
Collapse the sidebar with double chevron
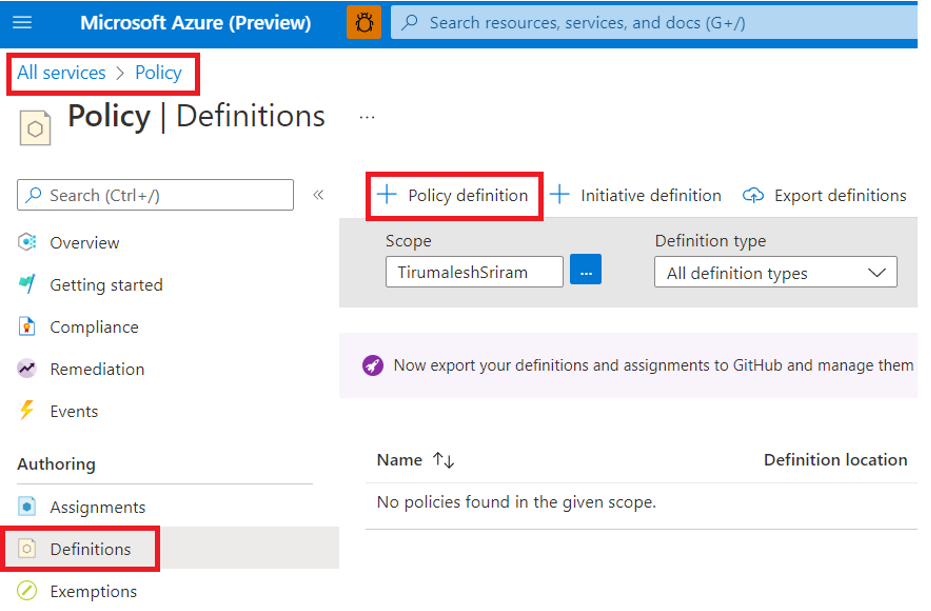point(319,195)
